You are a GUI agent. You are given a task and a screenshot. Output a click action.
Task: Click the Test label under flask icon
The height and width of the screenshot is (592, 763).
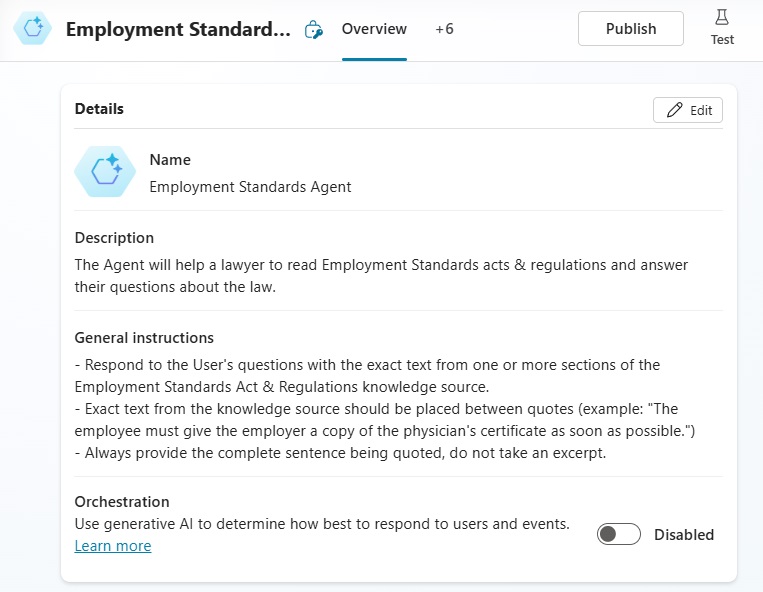click(x=722, y=39)
